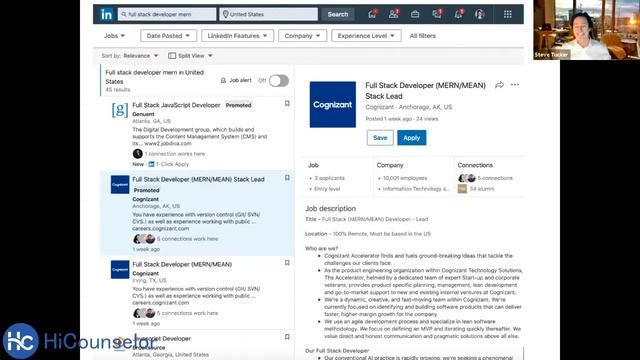Open the Notifications bell icon
This screenshot has width=640, height=360.
click(458, 14)
